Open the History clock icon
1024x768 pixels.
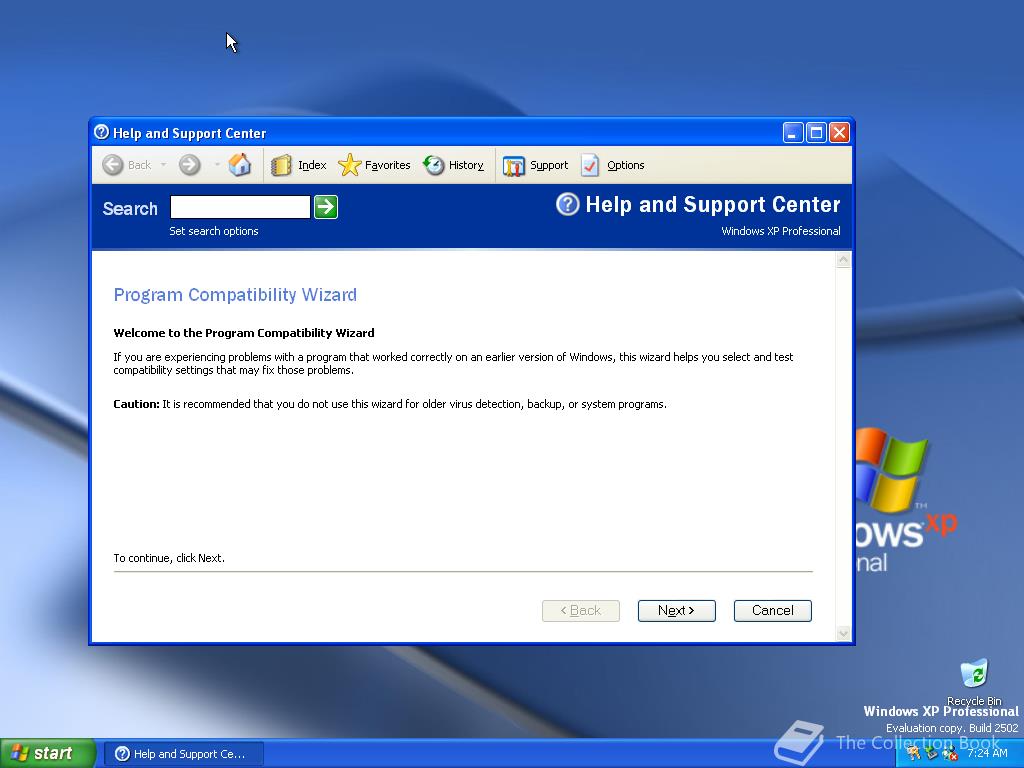click(433, 165)
